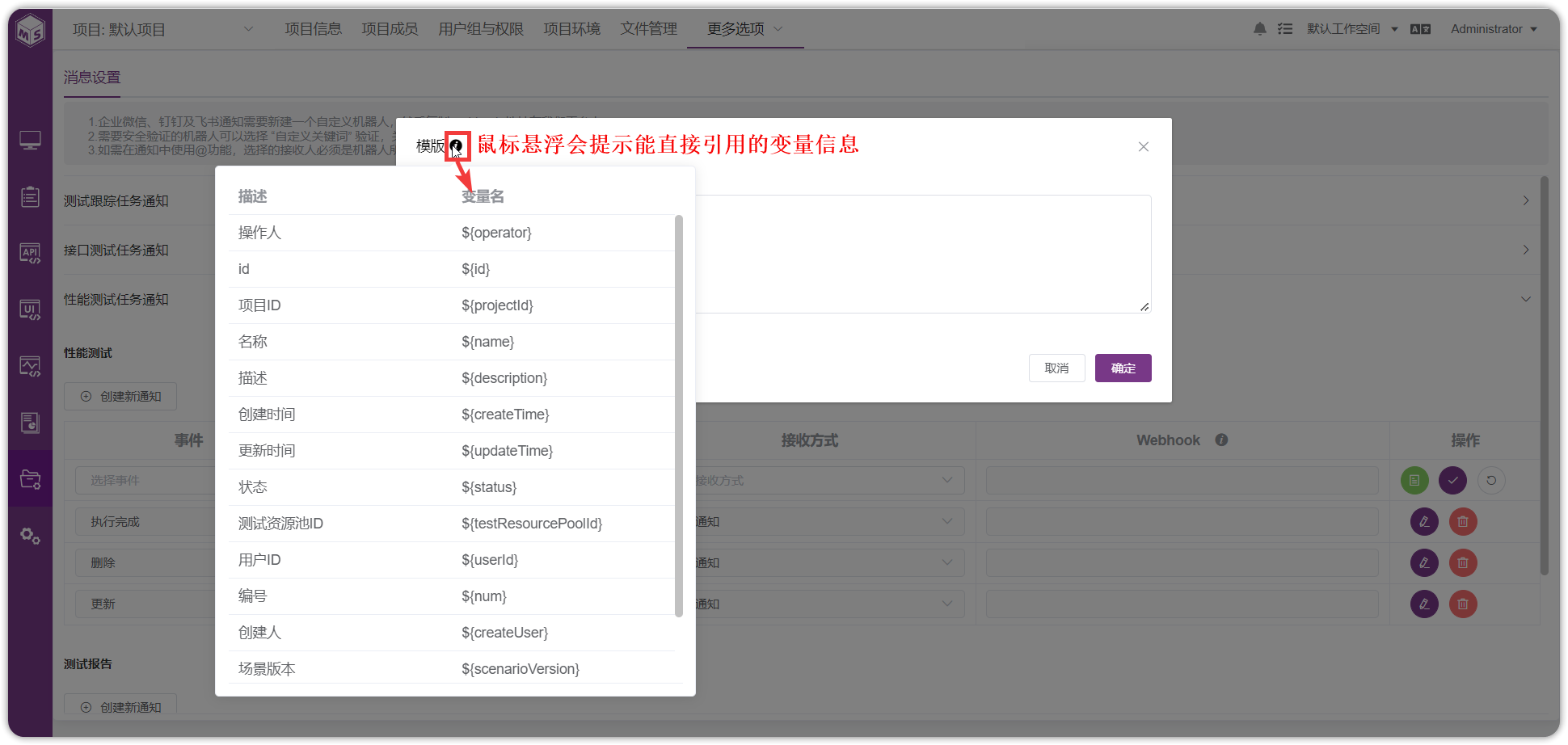The image size is (1568, 745).
Task: Click 创建新通知 under 性能测试
Action: pyautogui.click(x=120, y=397)
